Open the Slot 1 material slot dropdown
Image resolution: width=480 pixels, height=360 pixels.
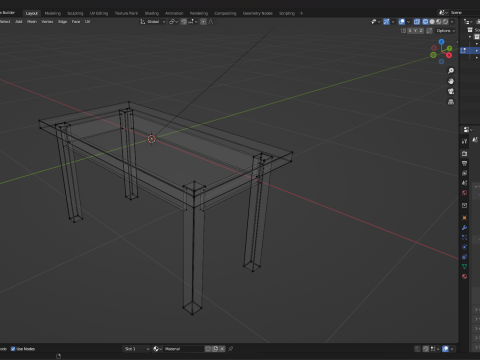[137, 349]
